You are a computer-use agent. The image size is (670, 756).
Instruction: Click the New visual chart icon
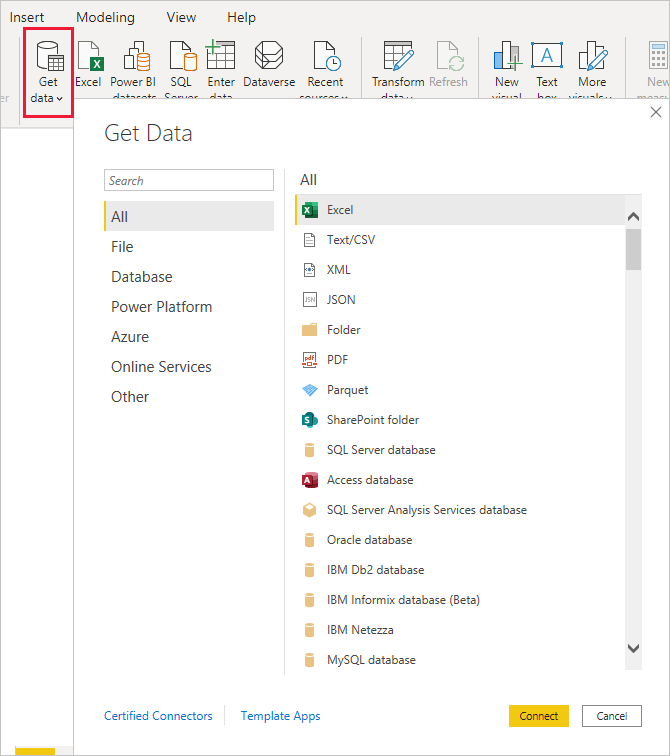coord(507,56)
